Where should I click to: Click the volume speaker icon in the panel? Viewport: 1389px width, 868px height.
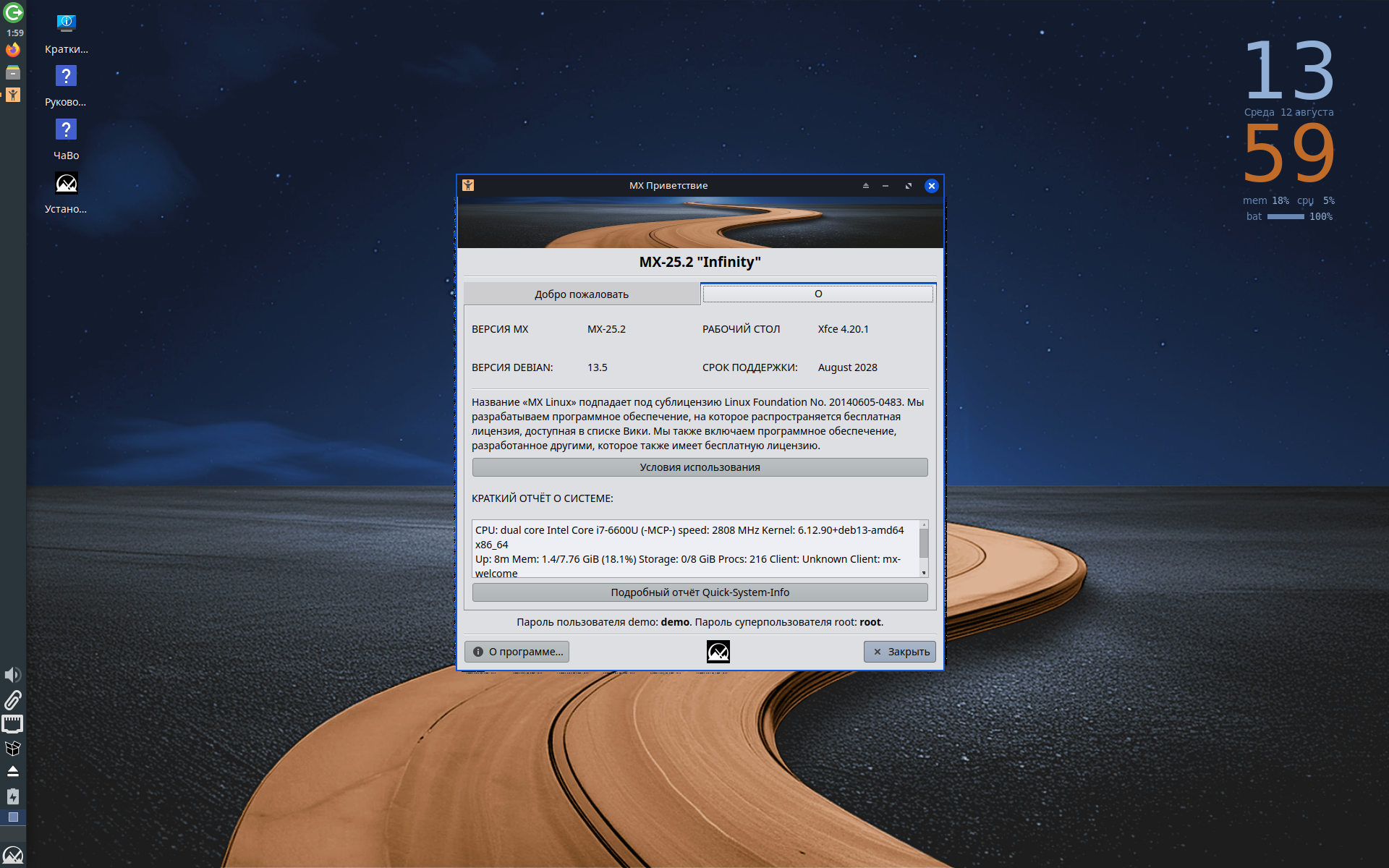(x=13, y=675)
